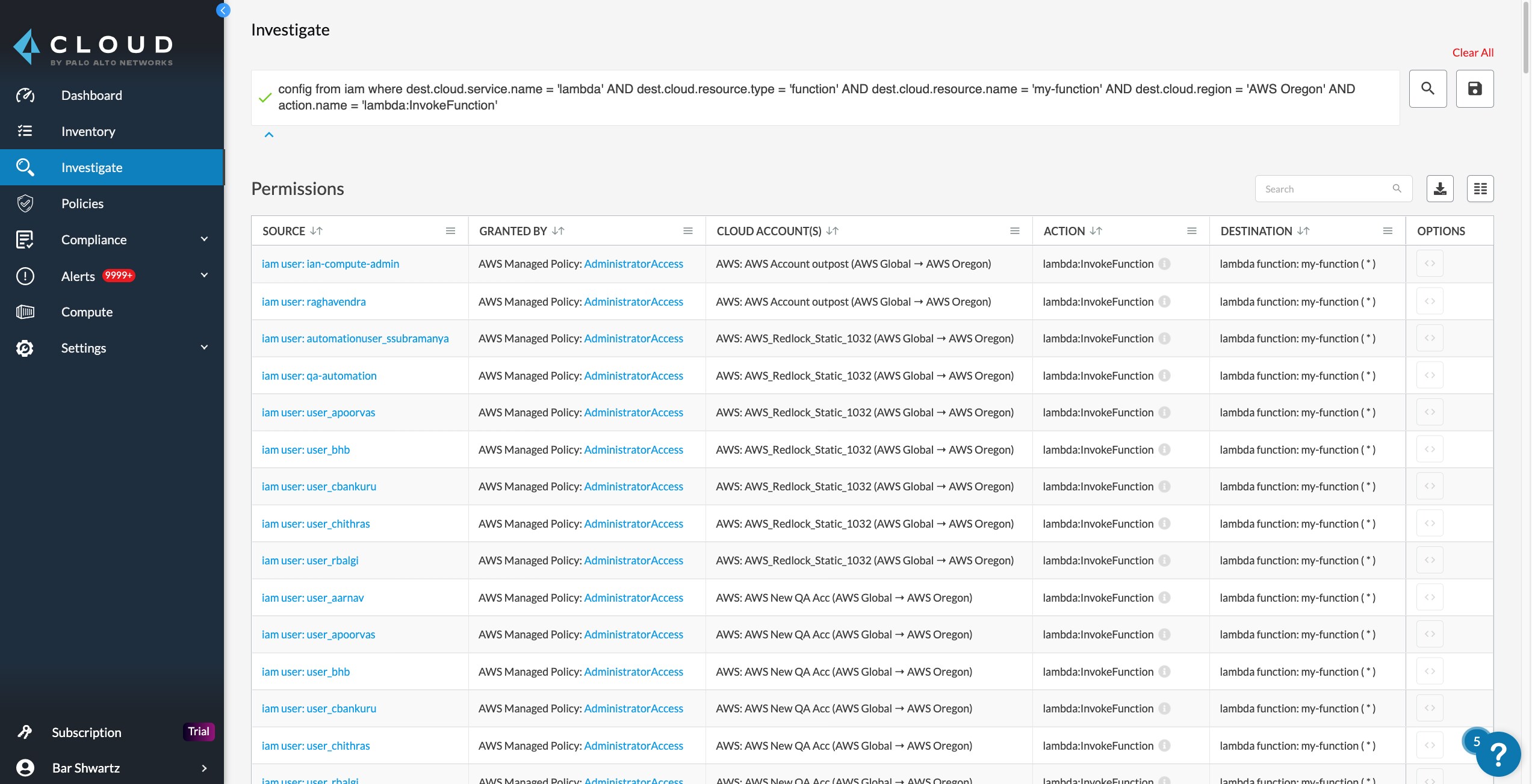
Task: Click Clear All link
Action: coord(1472,53)
